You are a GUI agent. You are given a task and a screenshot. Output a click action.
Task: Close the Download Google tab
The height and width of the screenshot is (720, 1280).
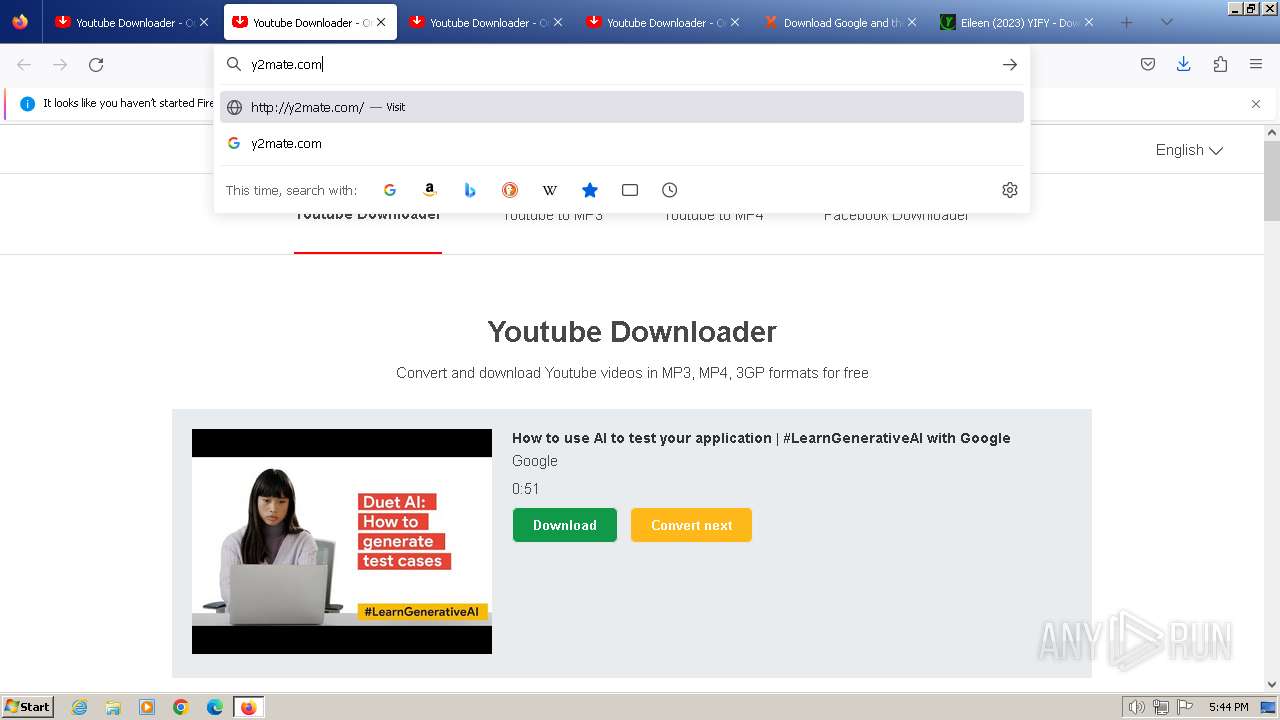[912, 22]
